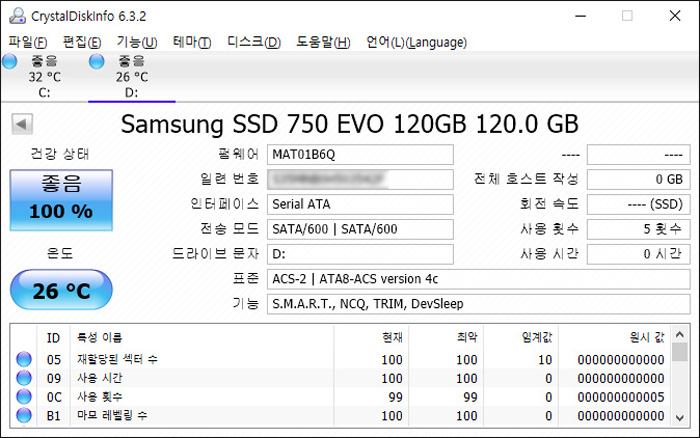Click the ACS-2 standard field

coord(479,279)
